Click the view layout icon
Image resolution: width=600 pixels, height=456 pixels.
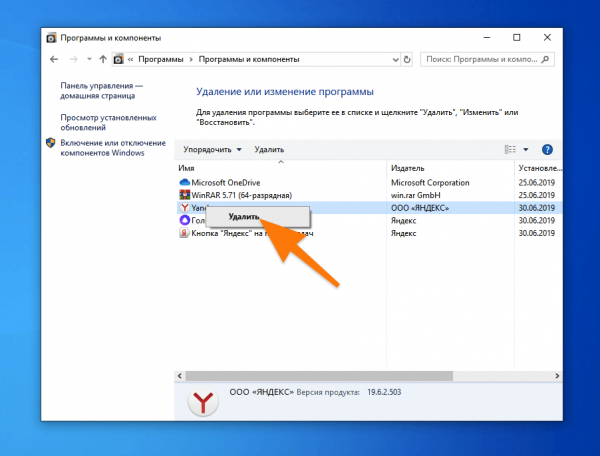pos(510,149)
